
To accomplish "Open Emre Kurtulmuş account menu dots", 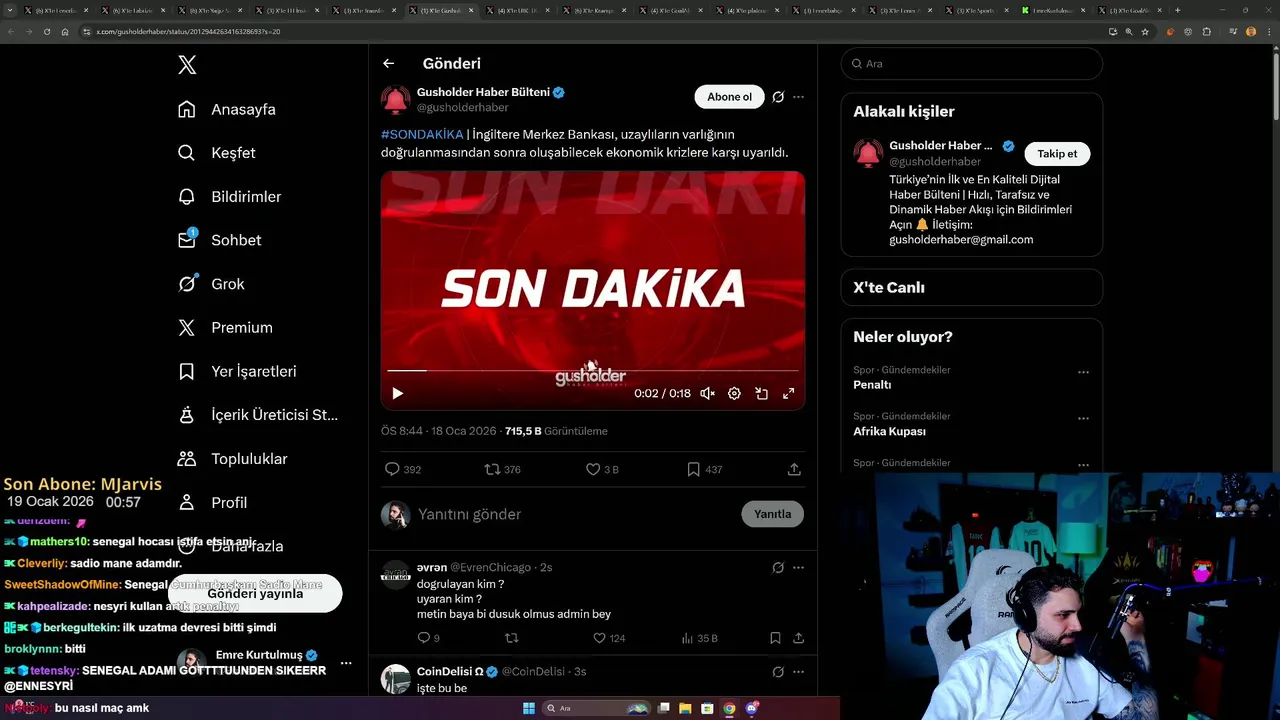I will tap(346, 663).
